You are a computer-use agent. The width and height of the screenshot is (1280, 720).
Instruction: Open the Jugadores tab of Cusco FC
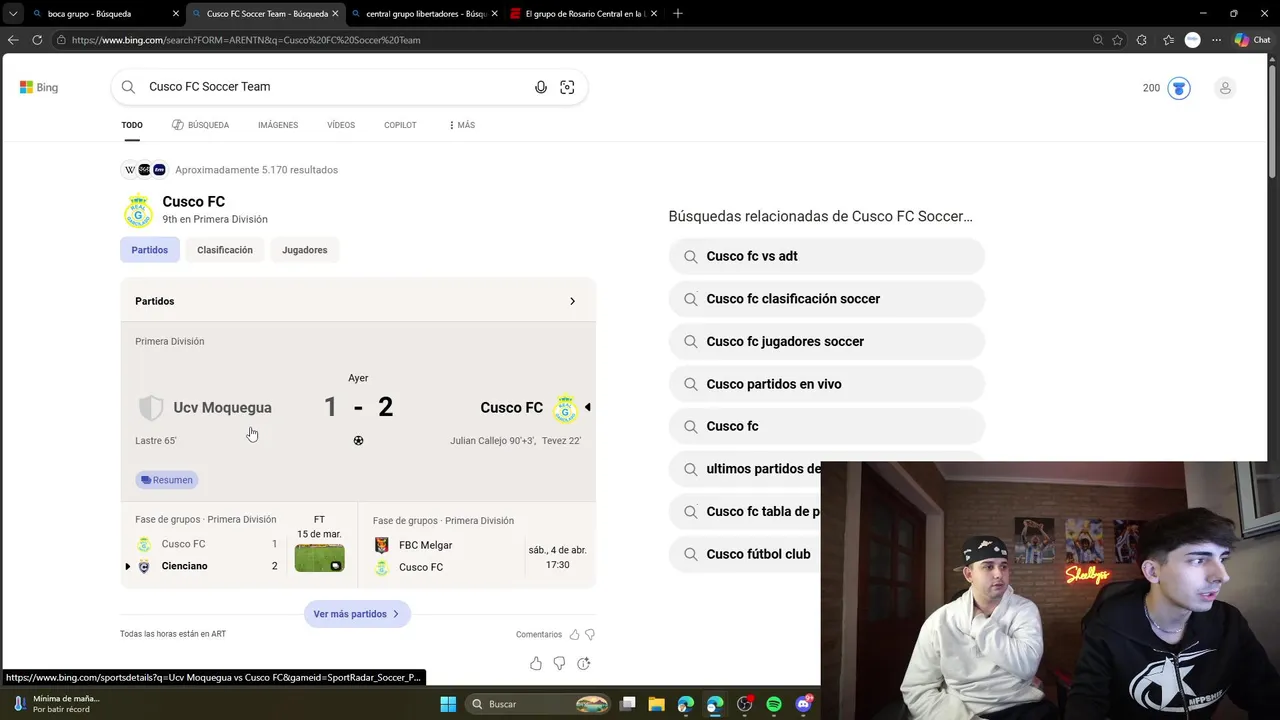tap(305, 250)
